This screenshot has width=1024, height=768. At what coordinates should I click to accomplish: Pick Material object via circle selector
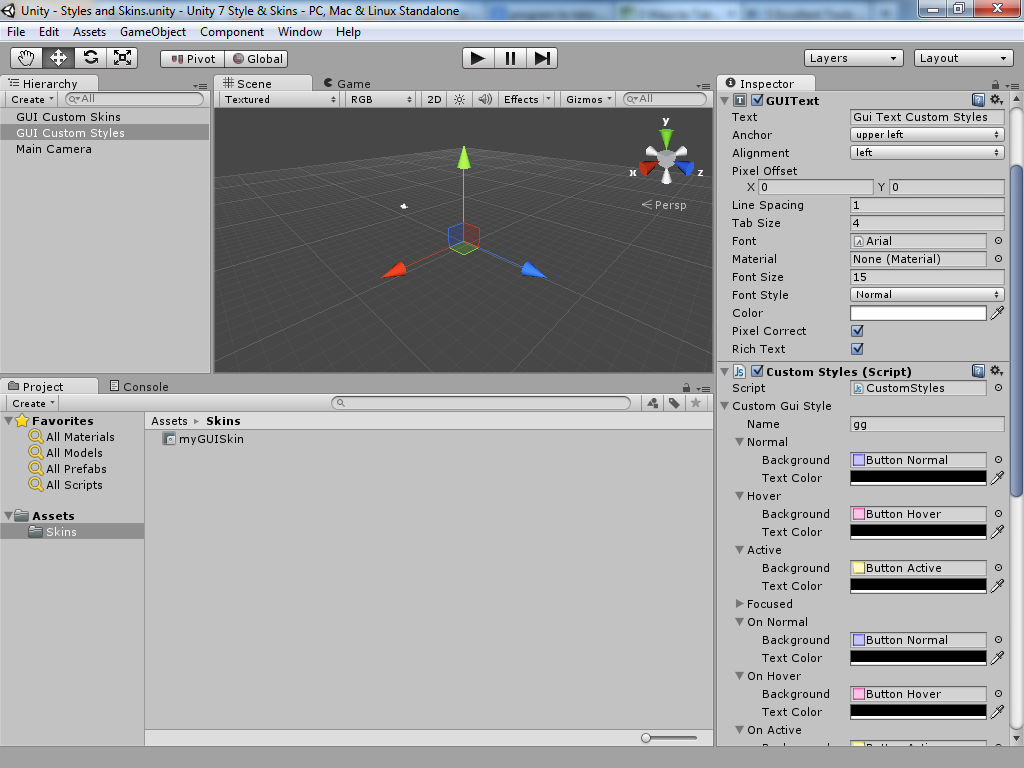point(998,259)
